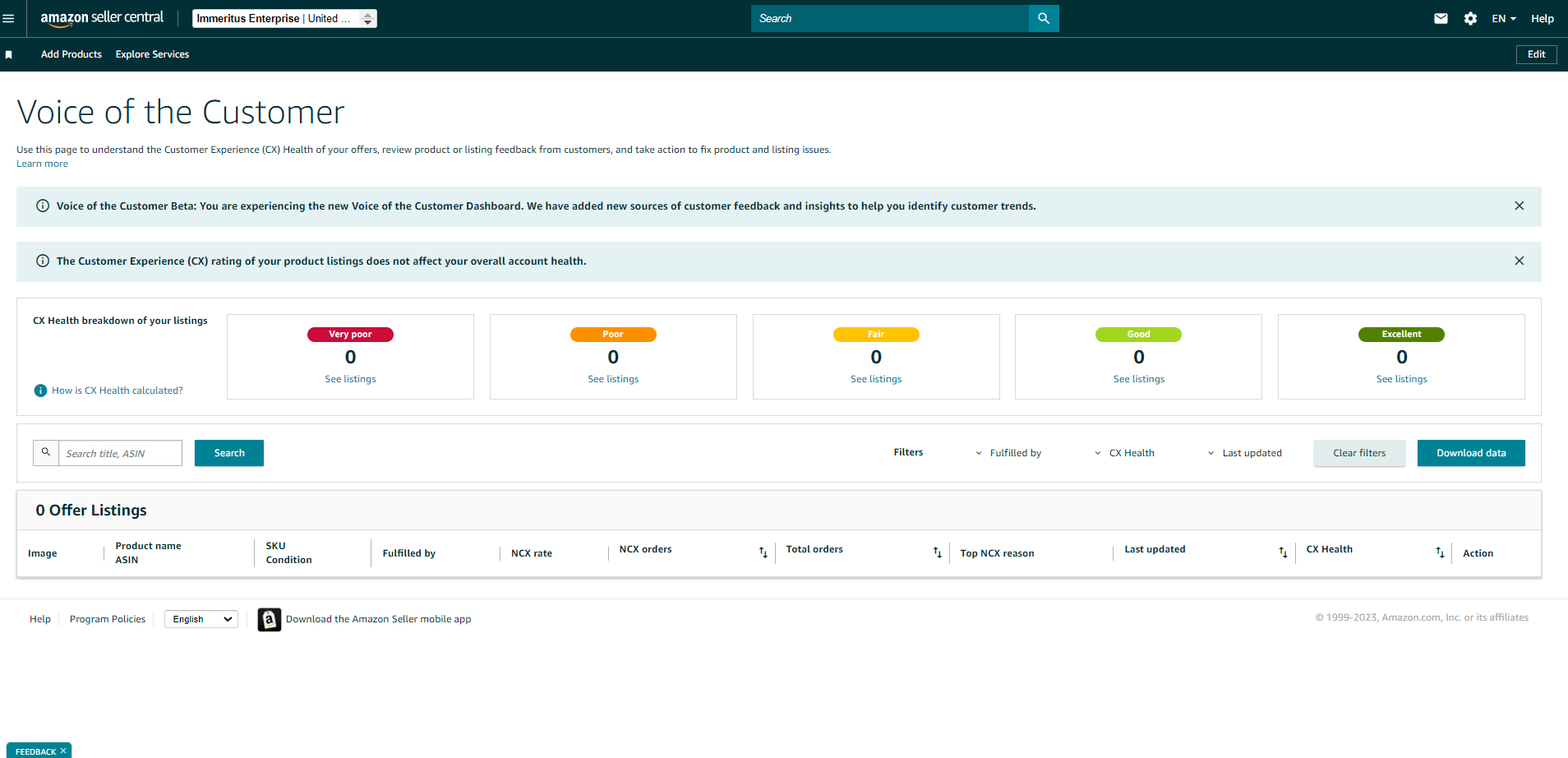Click the top search magnifier button
The image size is (1568, 758).
tap(1044, 18)
